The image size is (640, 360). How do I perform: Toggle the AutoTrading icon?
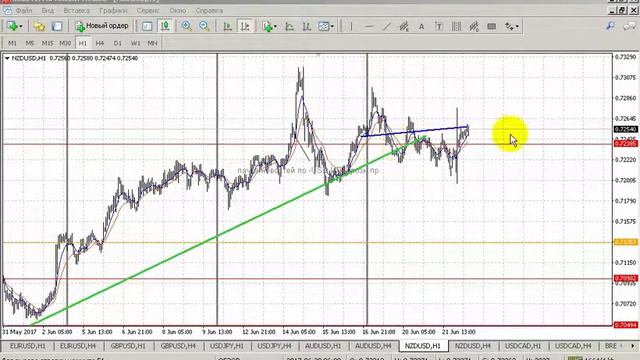[165, 26]
